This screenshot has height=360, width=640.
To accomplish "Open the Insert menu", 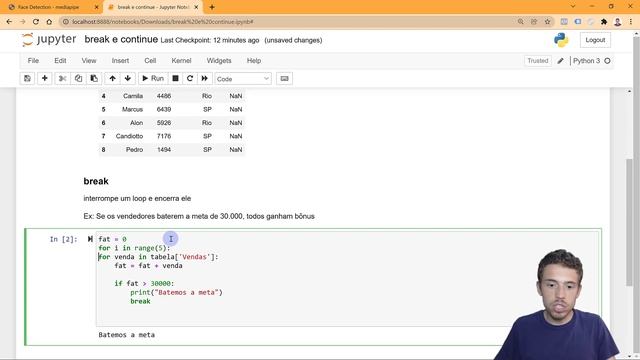I will click(x=120, y=60).
